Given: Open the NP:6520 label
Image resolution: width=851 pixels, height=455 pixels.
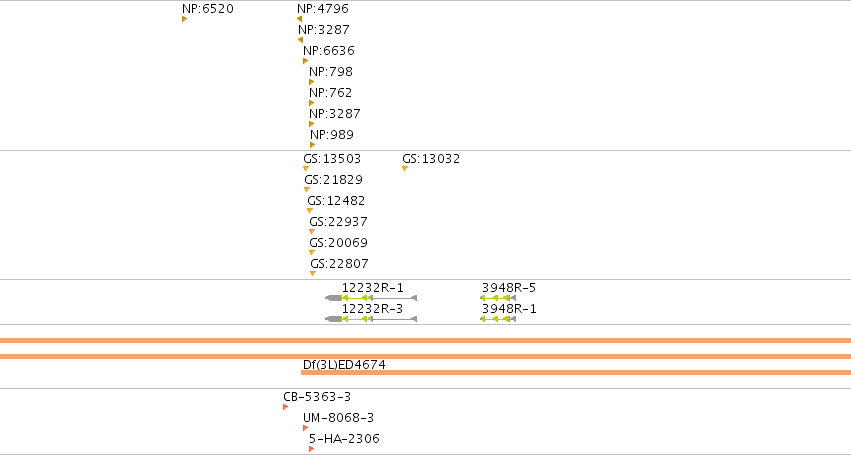Looking at the screenshot, I should [x=208, y=9].
